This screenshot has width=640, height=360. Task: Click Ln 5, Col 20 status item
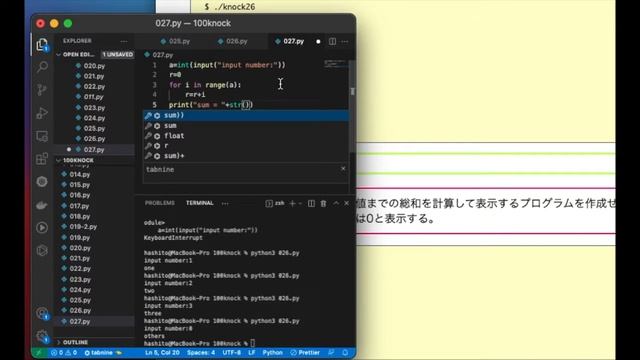pyautogui.click(x=162, y=353)
